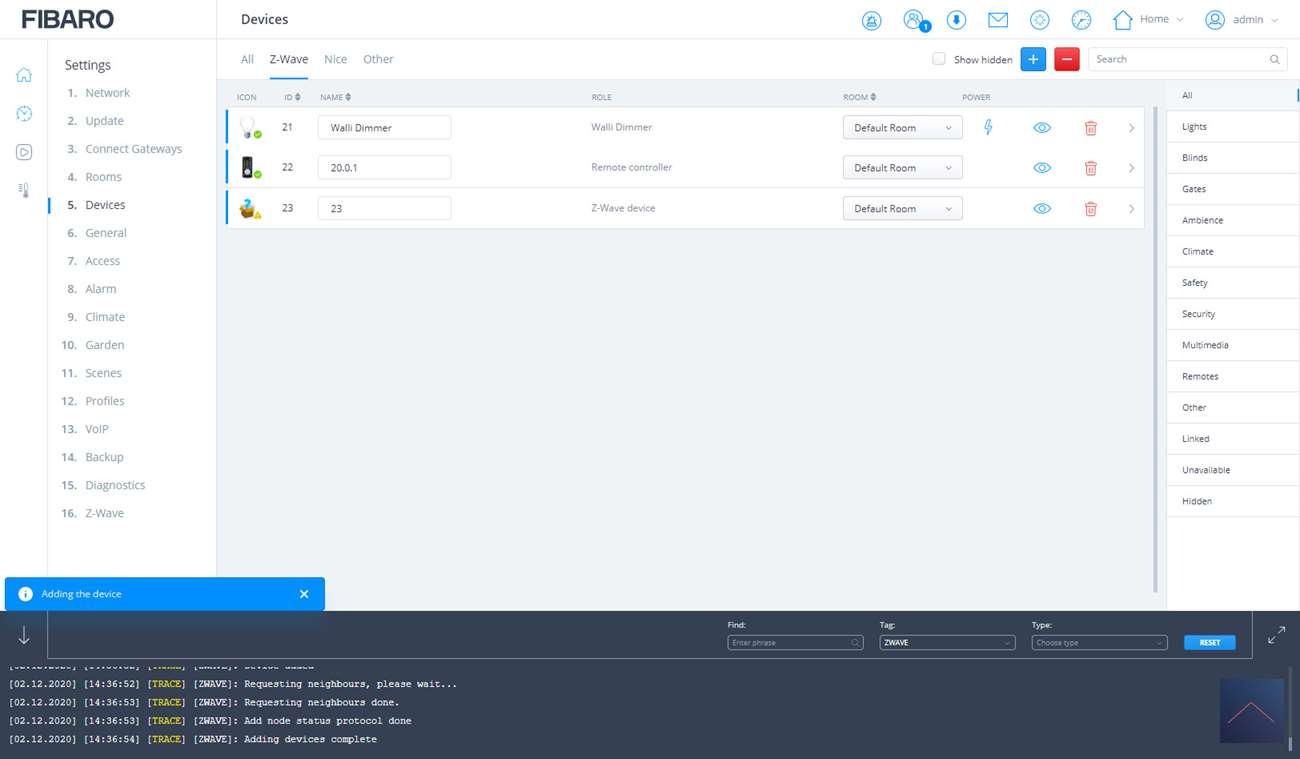Toggle visibility eye for device 23
This screenshot has height=759, width=1300.
(1042, 209)
